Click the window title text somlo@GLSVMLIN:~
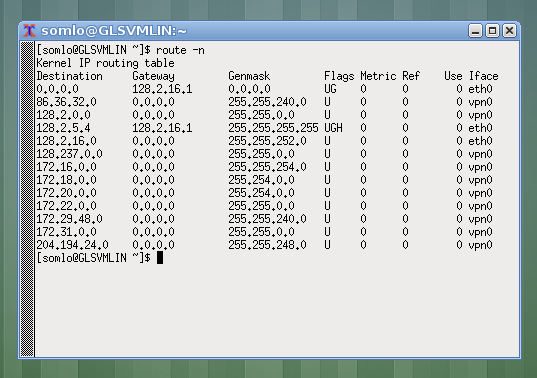 click(x=114, y=31)
